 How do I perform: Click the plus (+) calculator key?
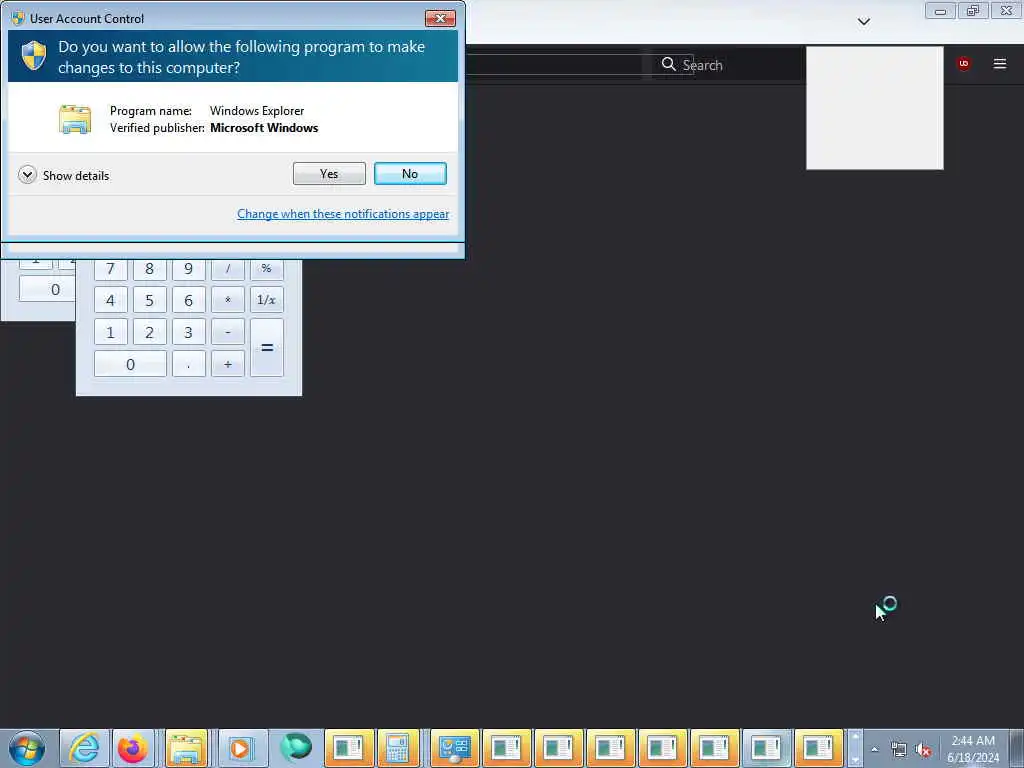[x=228, y=364]
